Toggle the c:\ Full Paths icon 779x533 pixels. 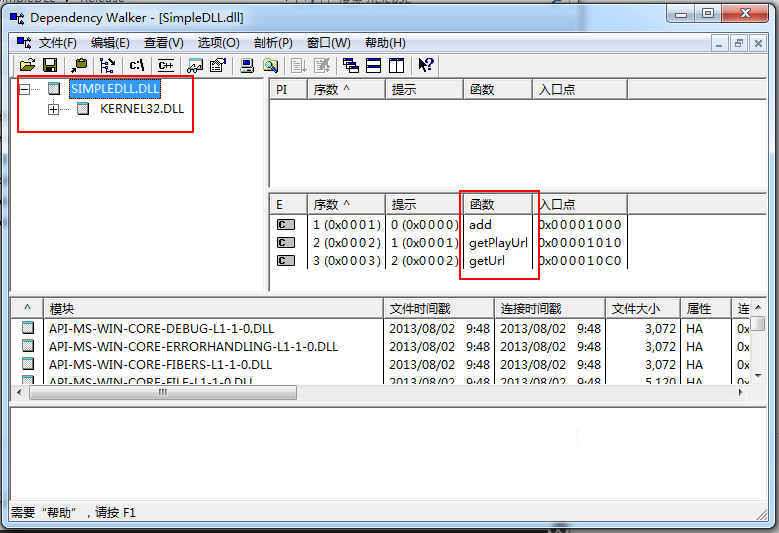click(x=137, y=65)
